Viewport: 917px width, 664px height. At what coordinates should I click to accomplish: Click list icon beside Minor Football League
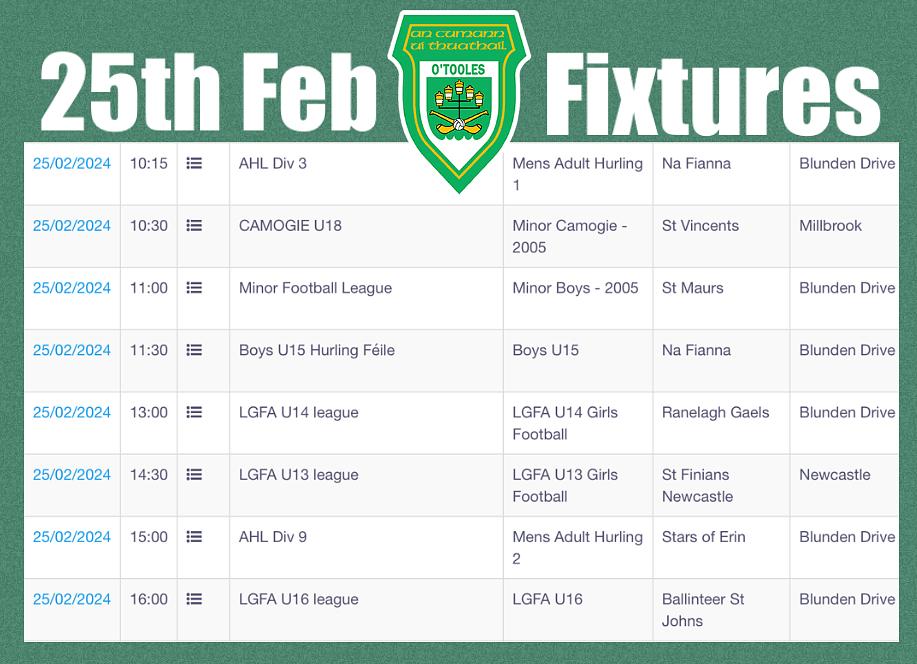(194, 288)
